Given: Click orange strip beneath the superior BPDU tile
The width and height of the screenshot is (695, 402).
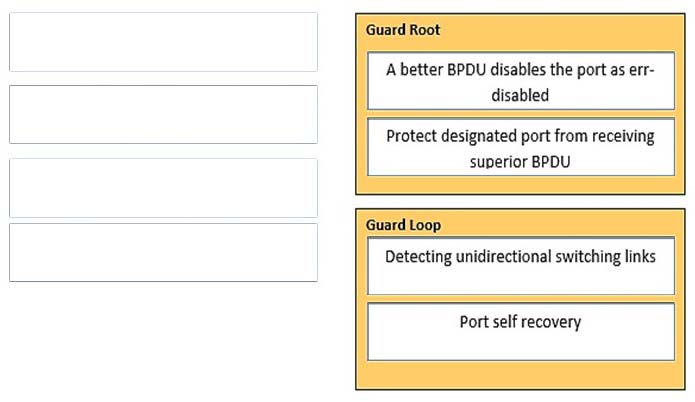Looking at the screenshot, I should click(520, 184).
